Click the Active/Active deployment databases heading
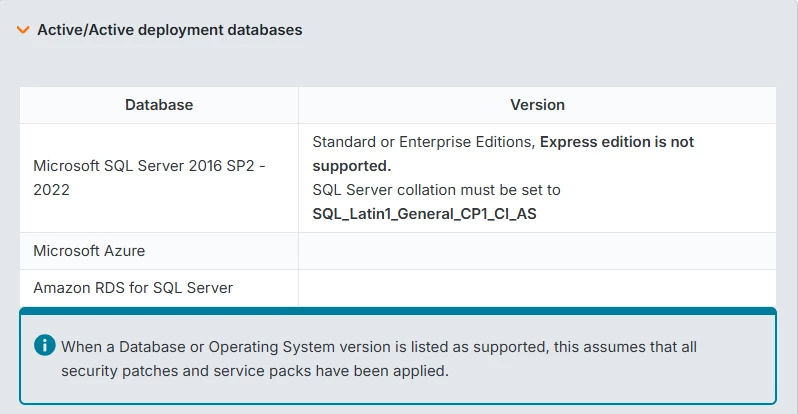798x414 pixels. (169, 30)
